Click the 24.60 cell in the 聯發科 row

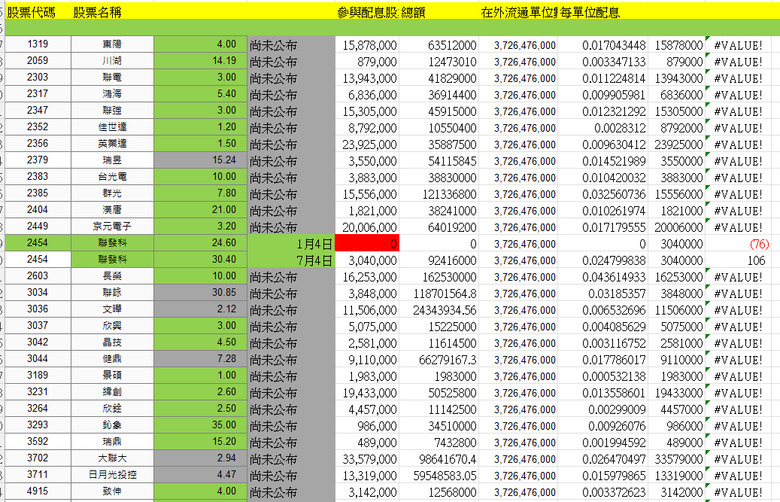pyautogui.click(x=200, y=243)
